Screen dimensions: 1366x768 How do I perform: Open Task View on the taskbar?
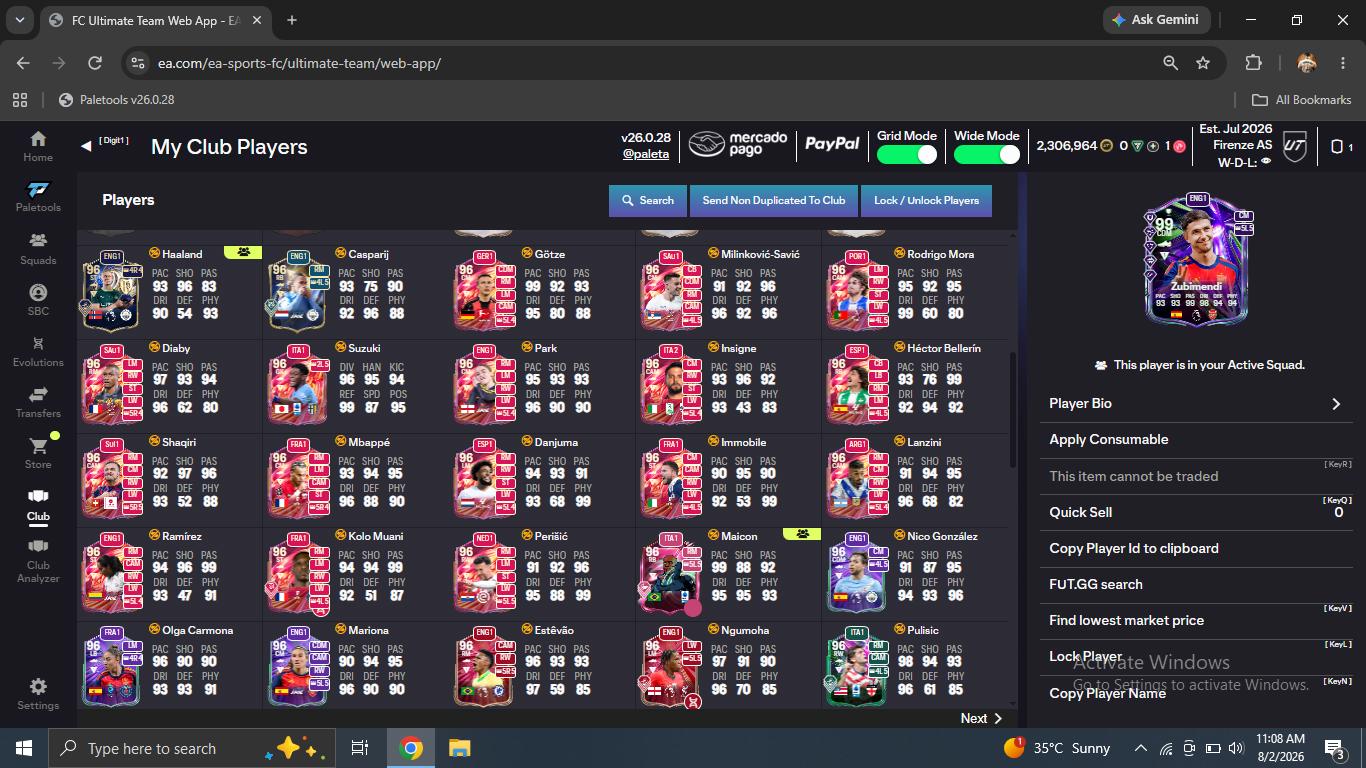[x=360, y=748]
